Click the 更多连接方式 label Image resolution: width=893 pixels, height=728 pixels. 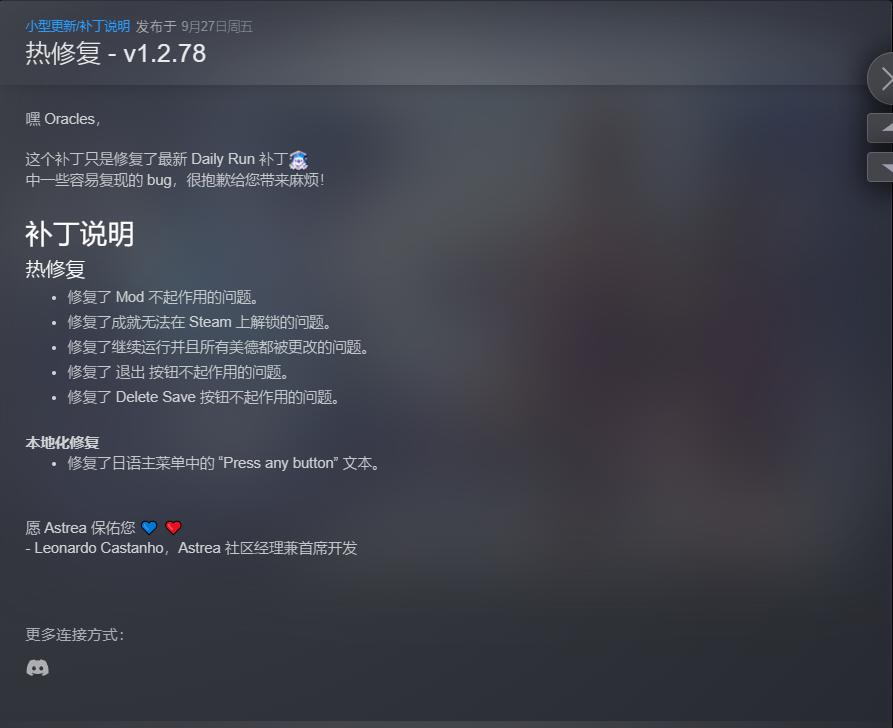(75, 635)
